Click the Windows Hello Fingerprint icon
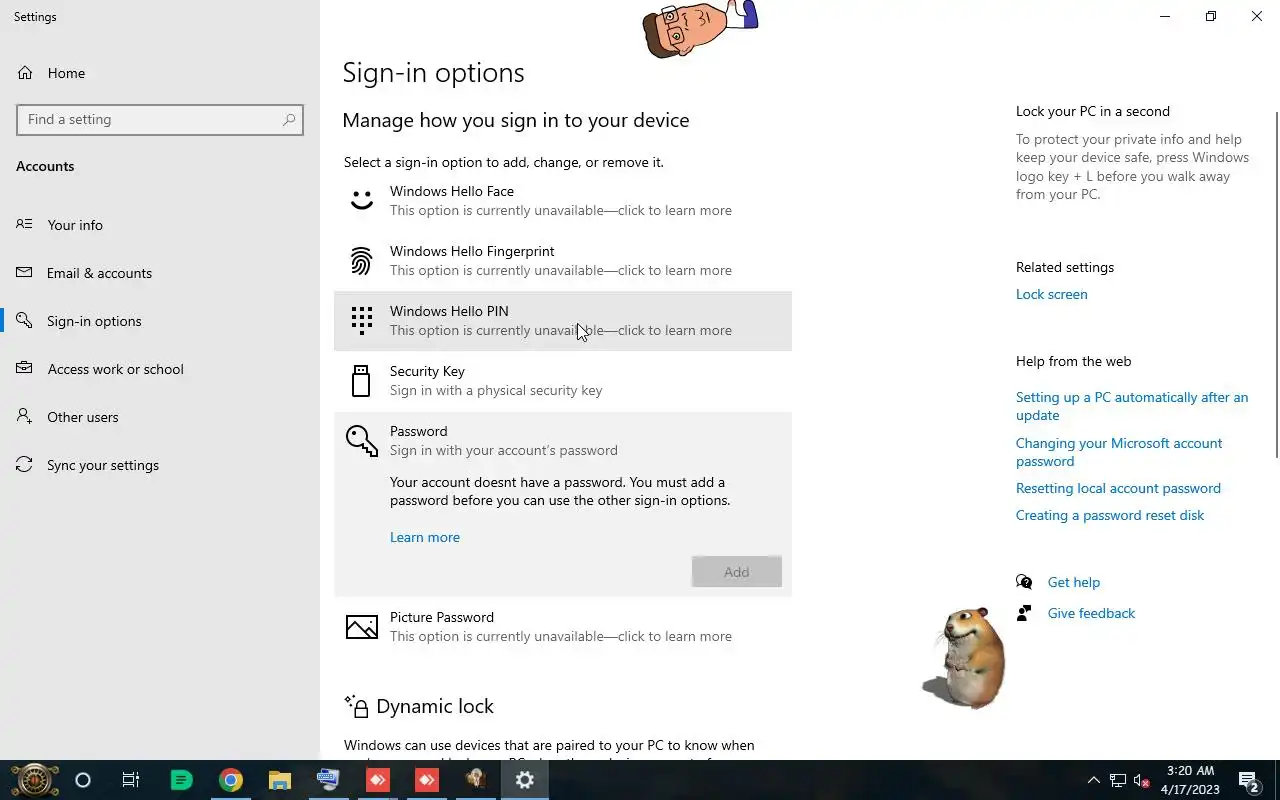 (x=361, y=261)
